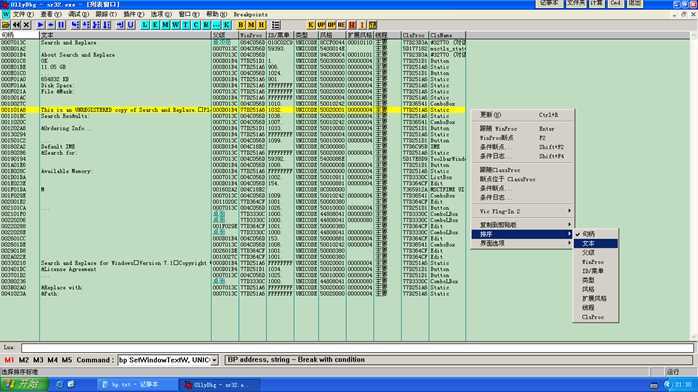Click the list options toolbar icon

pos(276,25)
